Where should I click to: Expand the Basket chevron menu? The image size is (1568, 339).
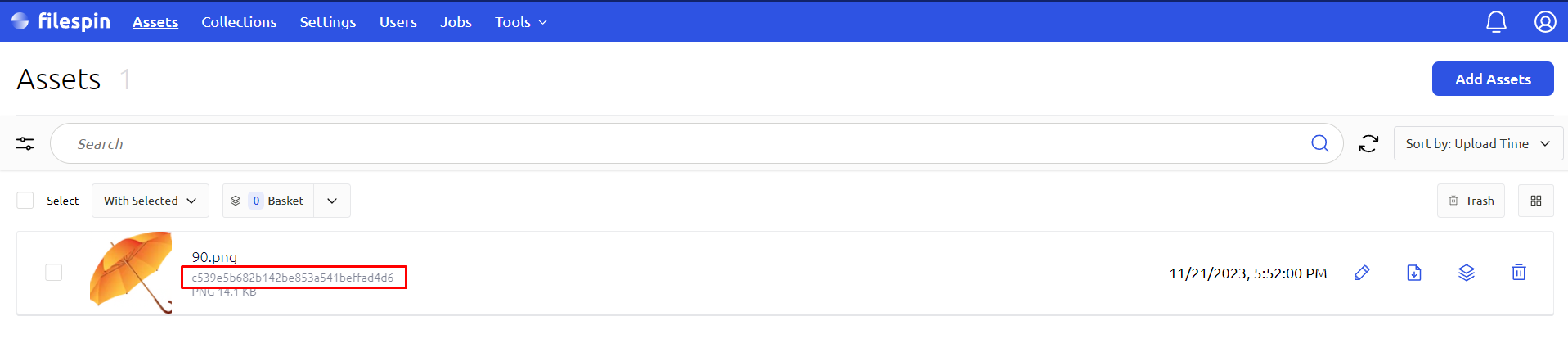332,201
